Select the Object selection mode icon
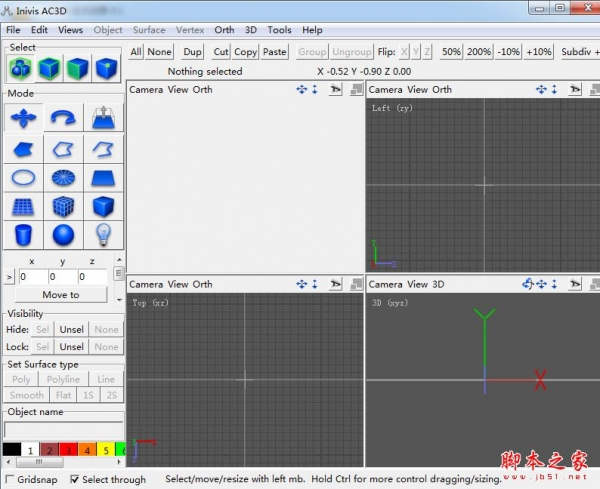This screenshot has height=489, width=600. [49, 68]
